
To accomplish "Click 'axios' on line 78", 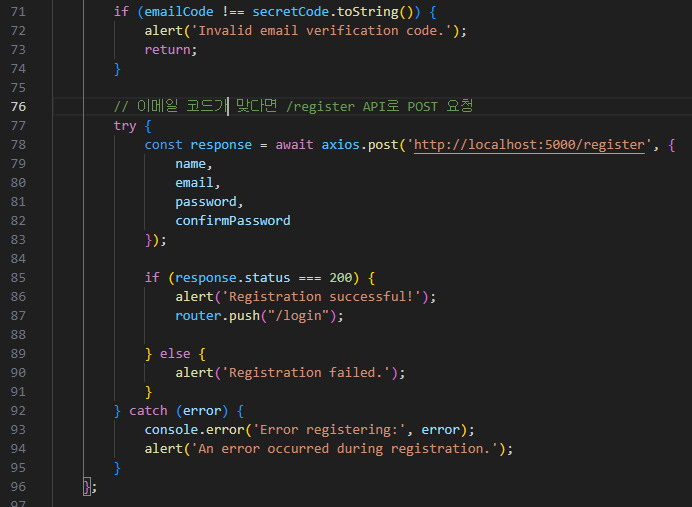I will pyautogui.click(x=340, y=145).
